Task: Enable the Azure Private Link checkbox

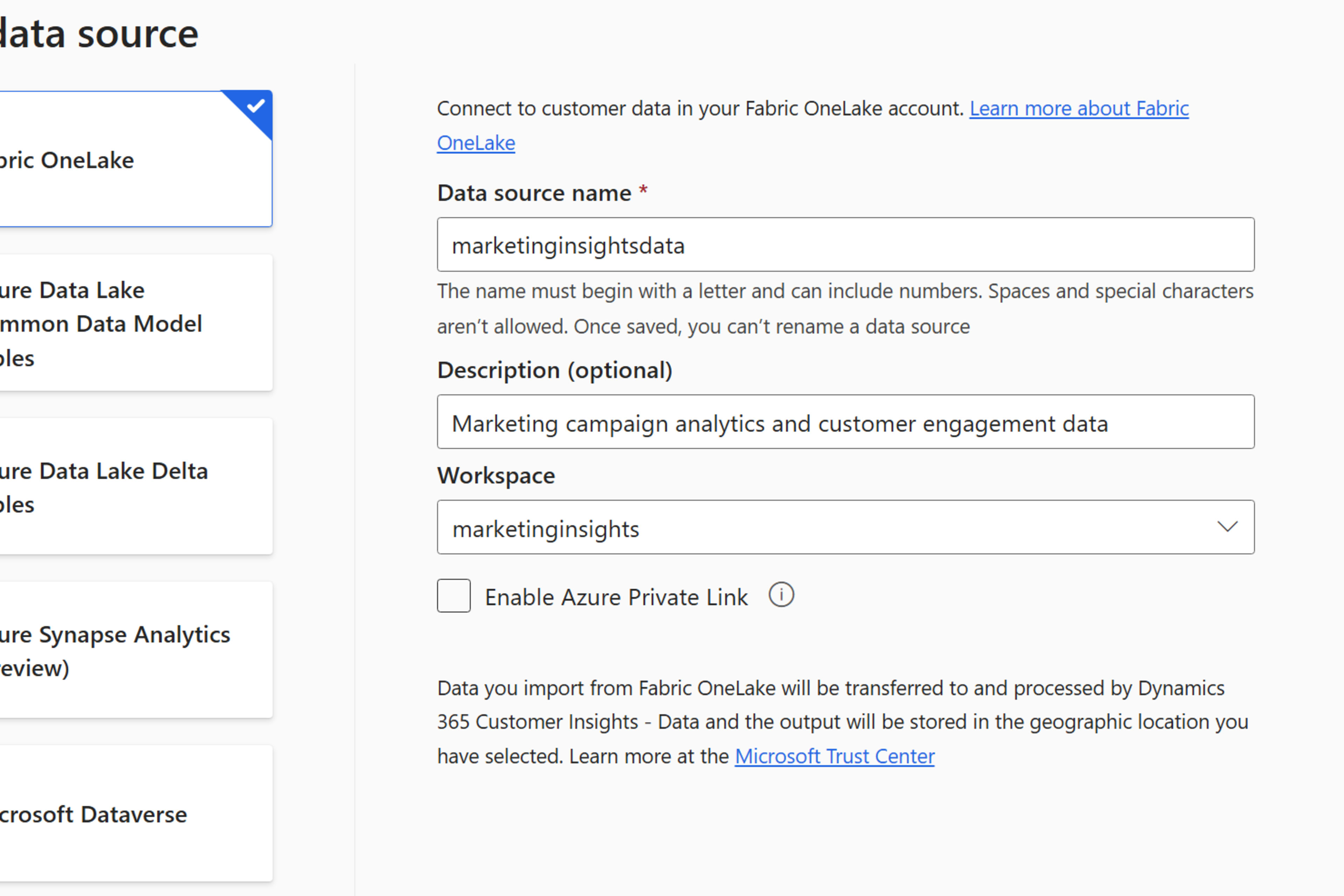Action: (x=454, y=596)
